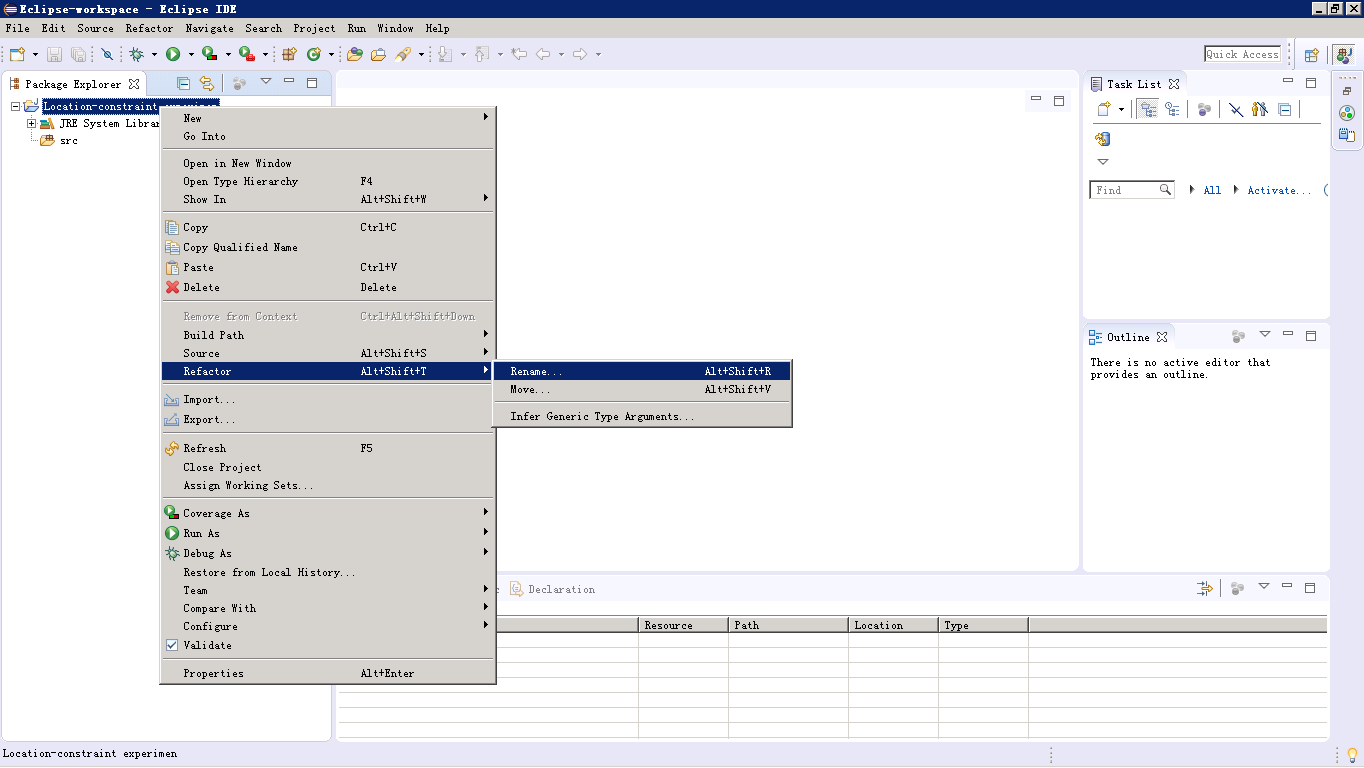The image size is (1364, 768).
Task: Click Collapse All icon in Task List
Action: (x=1285, y=109)
